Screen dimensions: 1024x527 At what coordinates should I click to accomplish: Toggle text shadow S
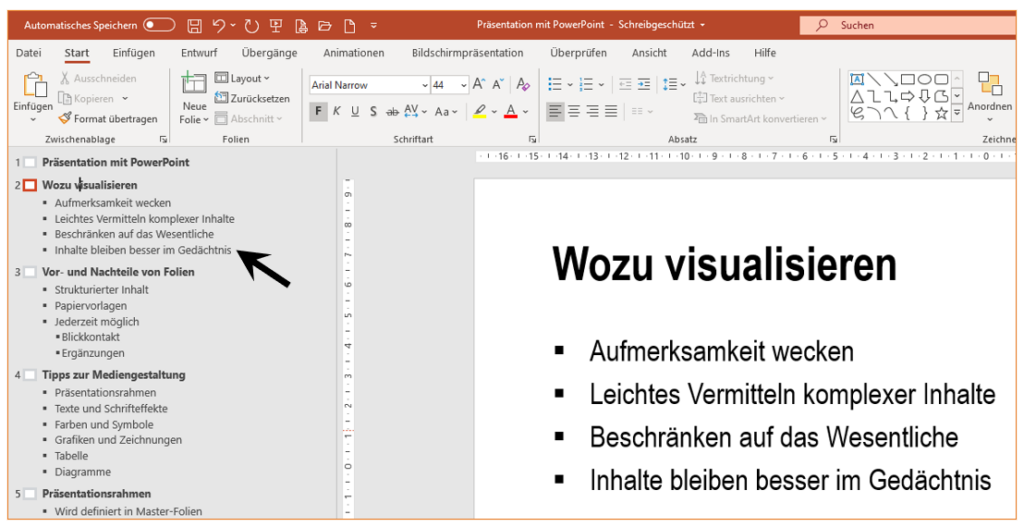373,111
